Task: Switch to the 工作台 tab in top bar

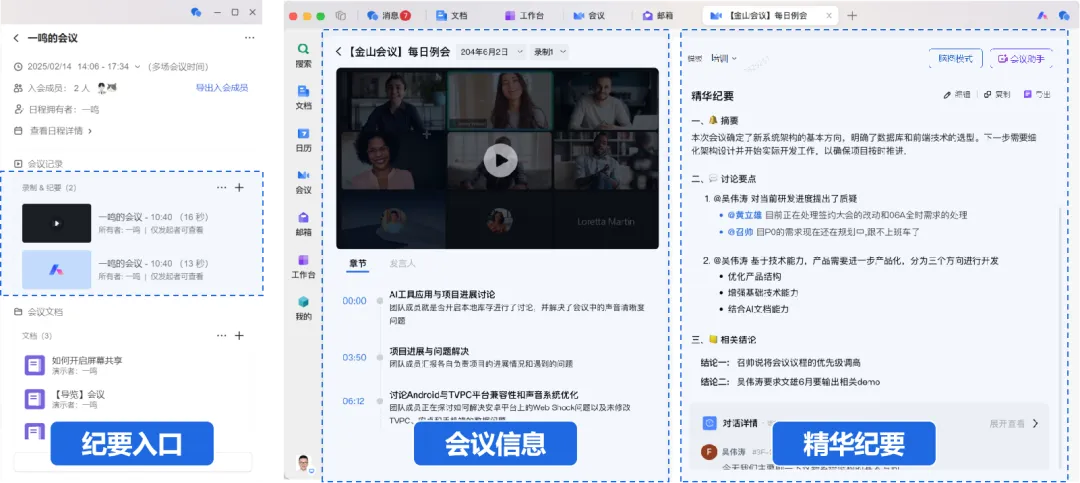Action: pyautogui.click(x=525, y=15)
